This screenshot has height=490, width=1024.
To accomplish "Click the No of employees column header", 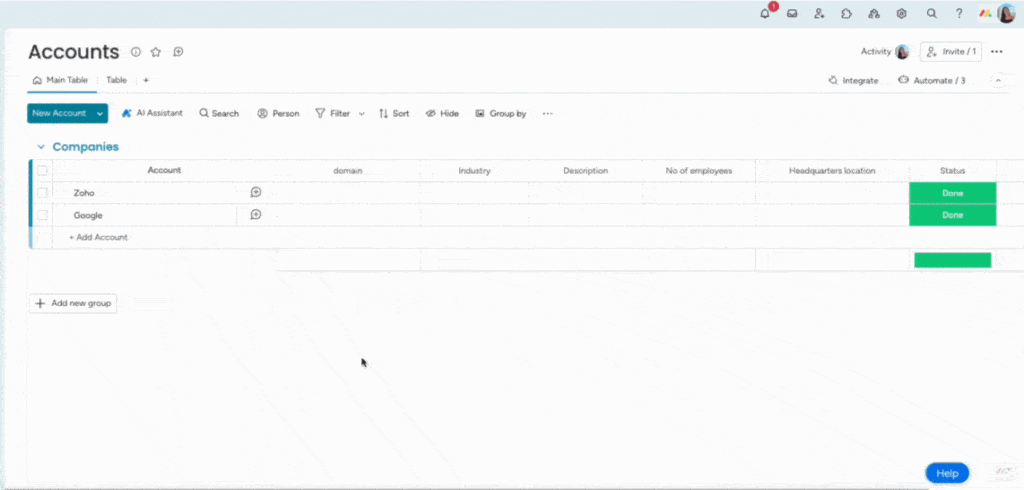I will click(699, 171).
